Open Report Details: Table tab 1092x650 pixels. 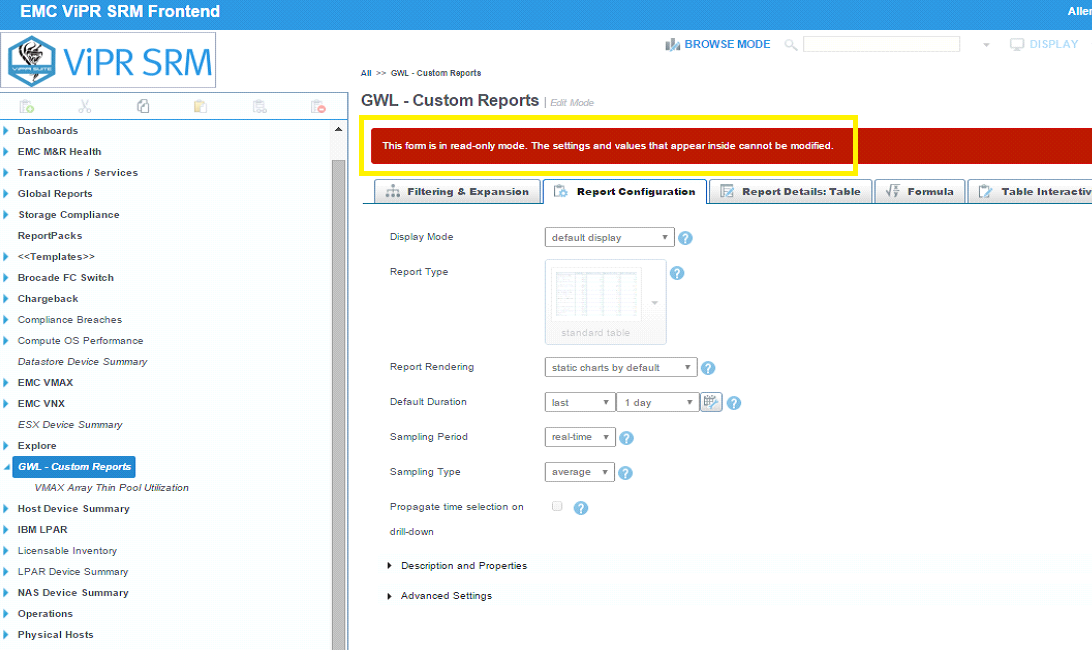tap(790, 192)
